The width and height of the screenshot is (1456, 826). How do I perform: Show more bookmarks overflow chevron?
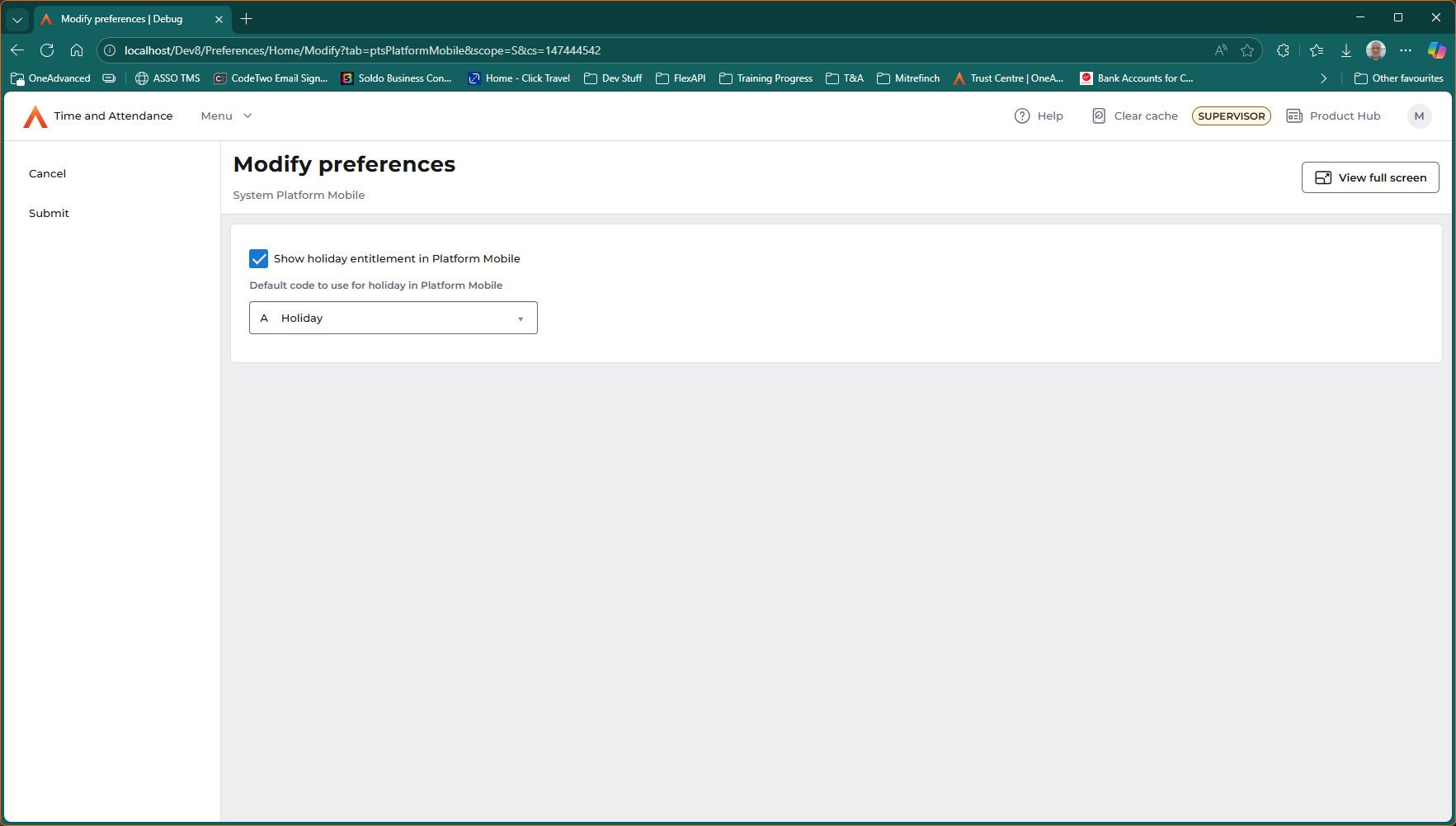(1324, 78)
